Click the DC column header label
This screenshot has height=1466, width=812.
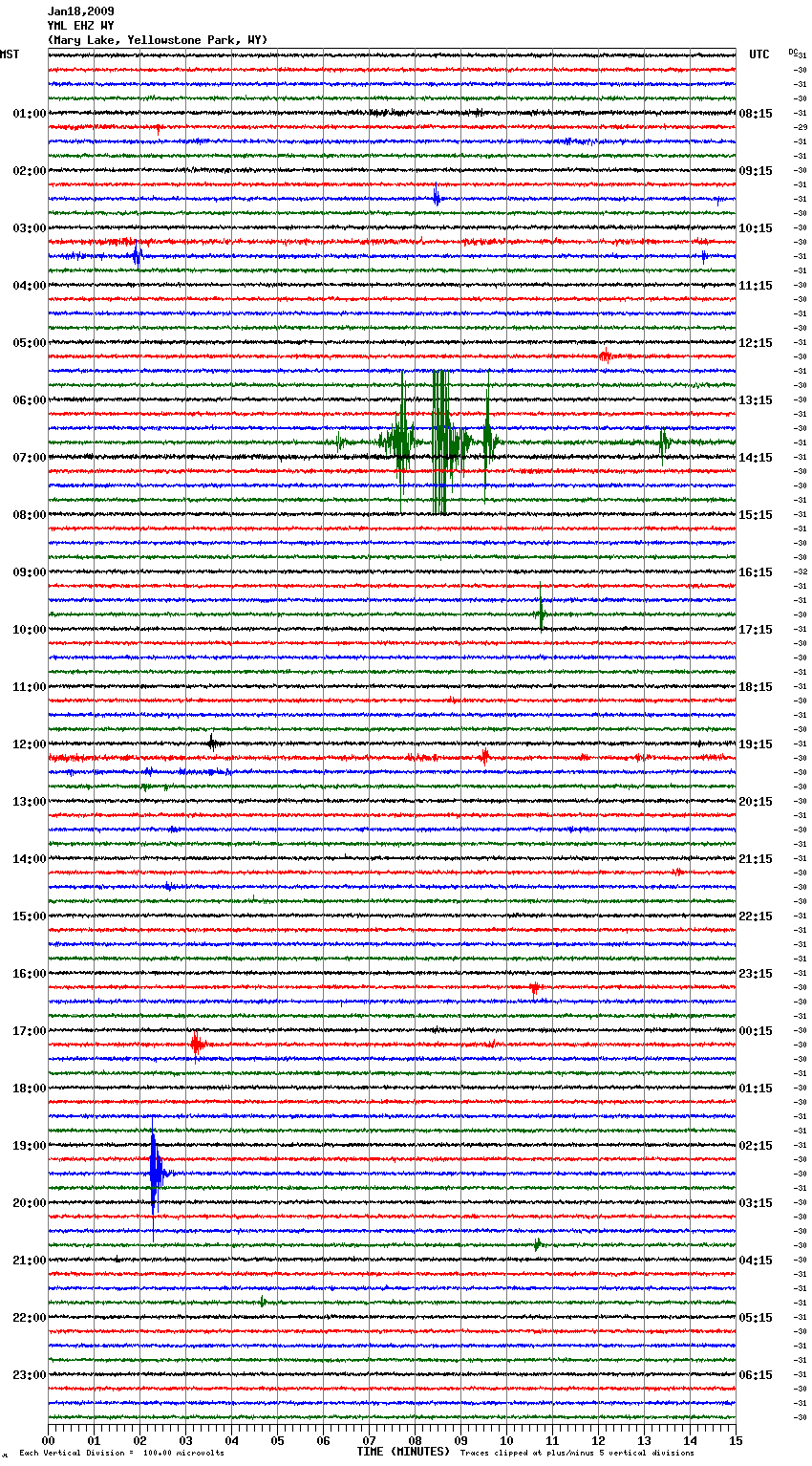point(793,52)
